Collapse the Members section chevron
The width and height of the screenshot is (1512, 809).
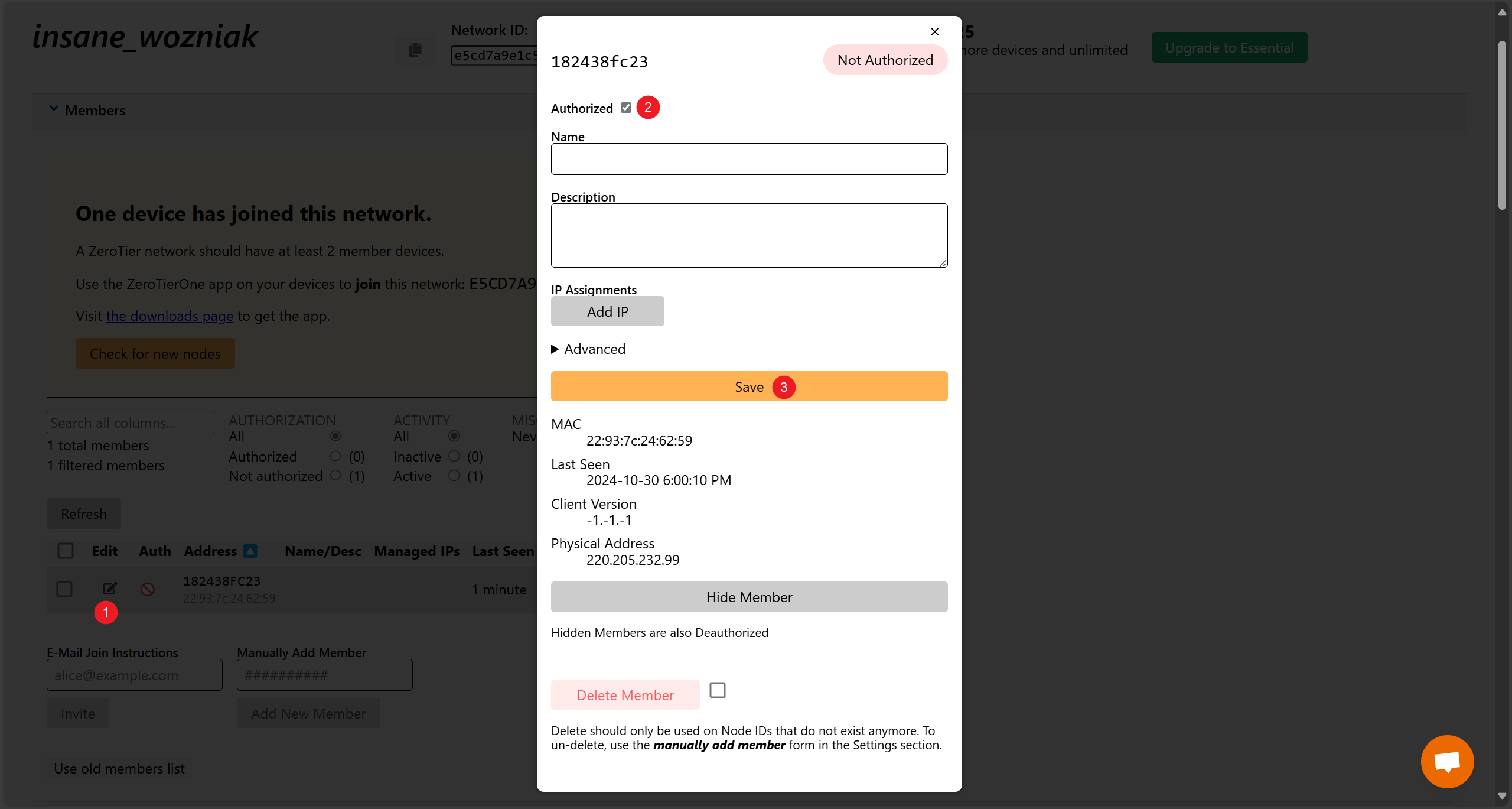[x=54, y=109]
